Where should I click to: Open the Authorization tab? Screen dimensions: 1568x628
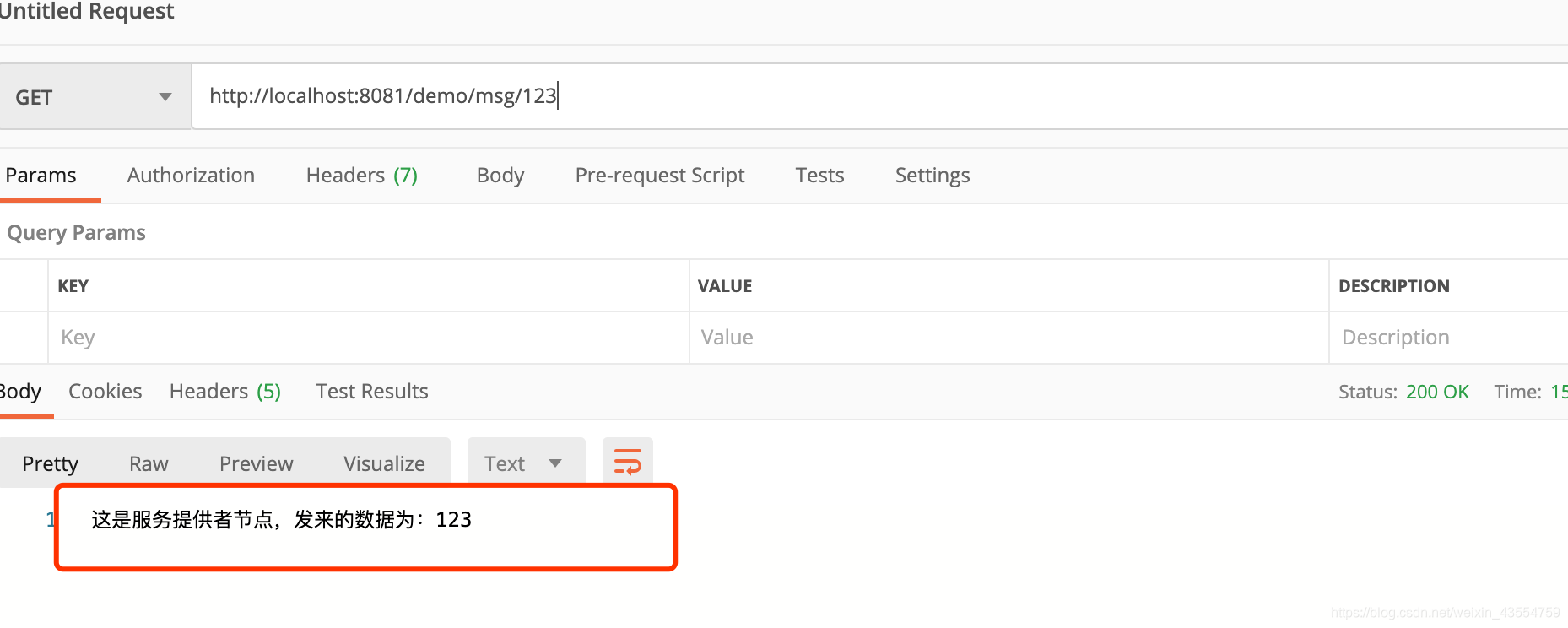click(x=191, y=175)
